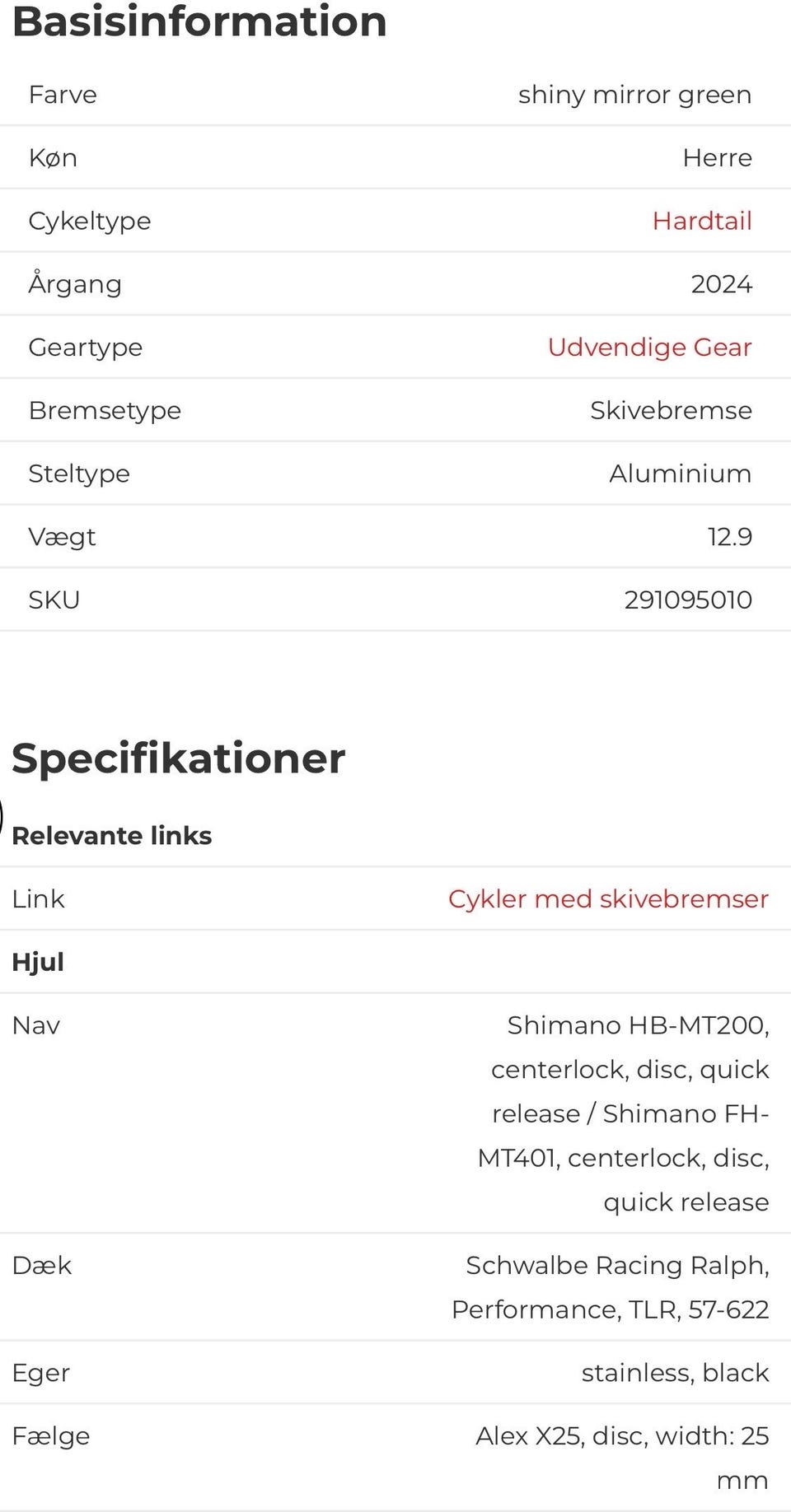The image size is (791, 1512).
Task: Click the Specifikationer heading
Action: point(179,758)
